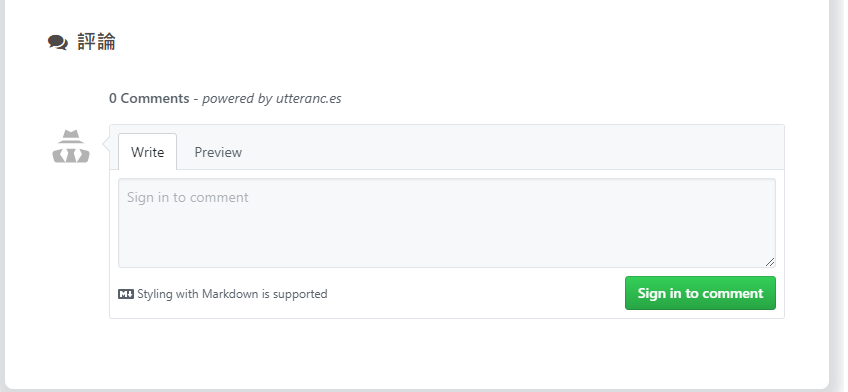Click the speech bubbles comments icon
848x392 pixels.
pyautogui.click(x=58, y=42)
